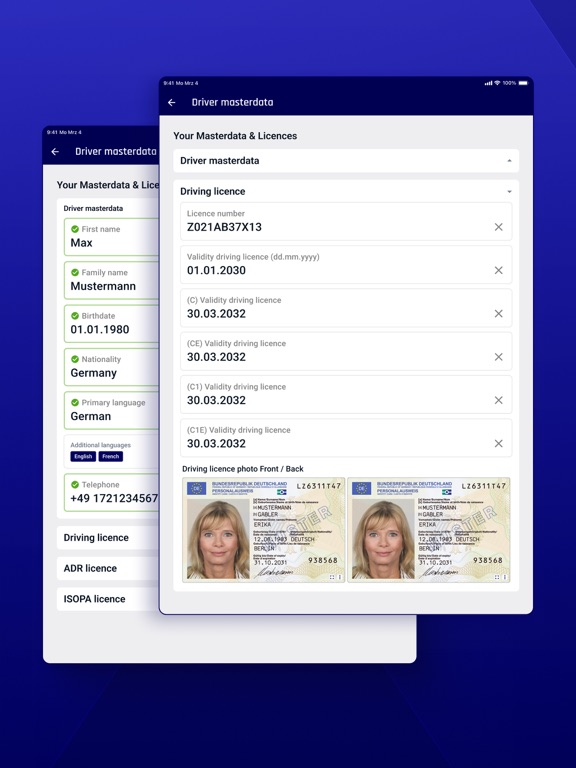Expand Driving licence in rear window

click(108, 538)
